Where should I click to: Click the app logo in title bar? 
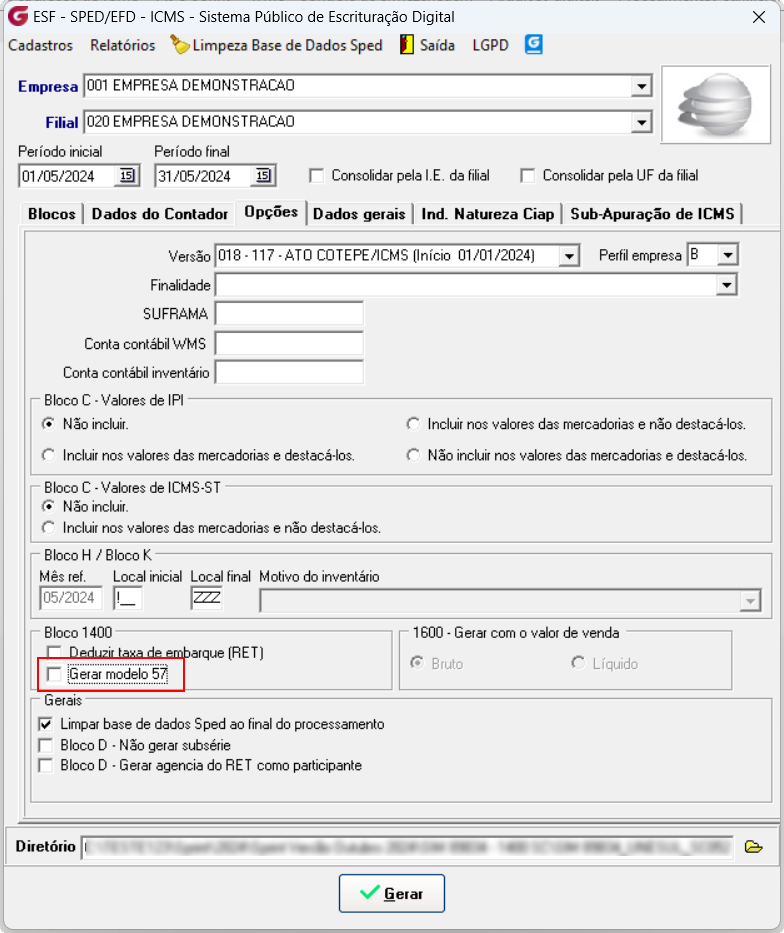point(18,16)
